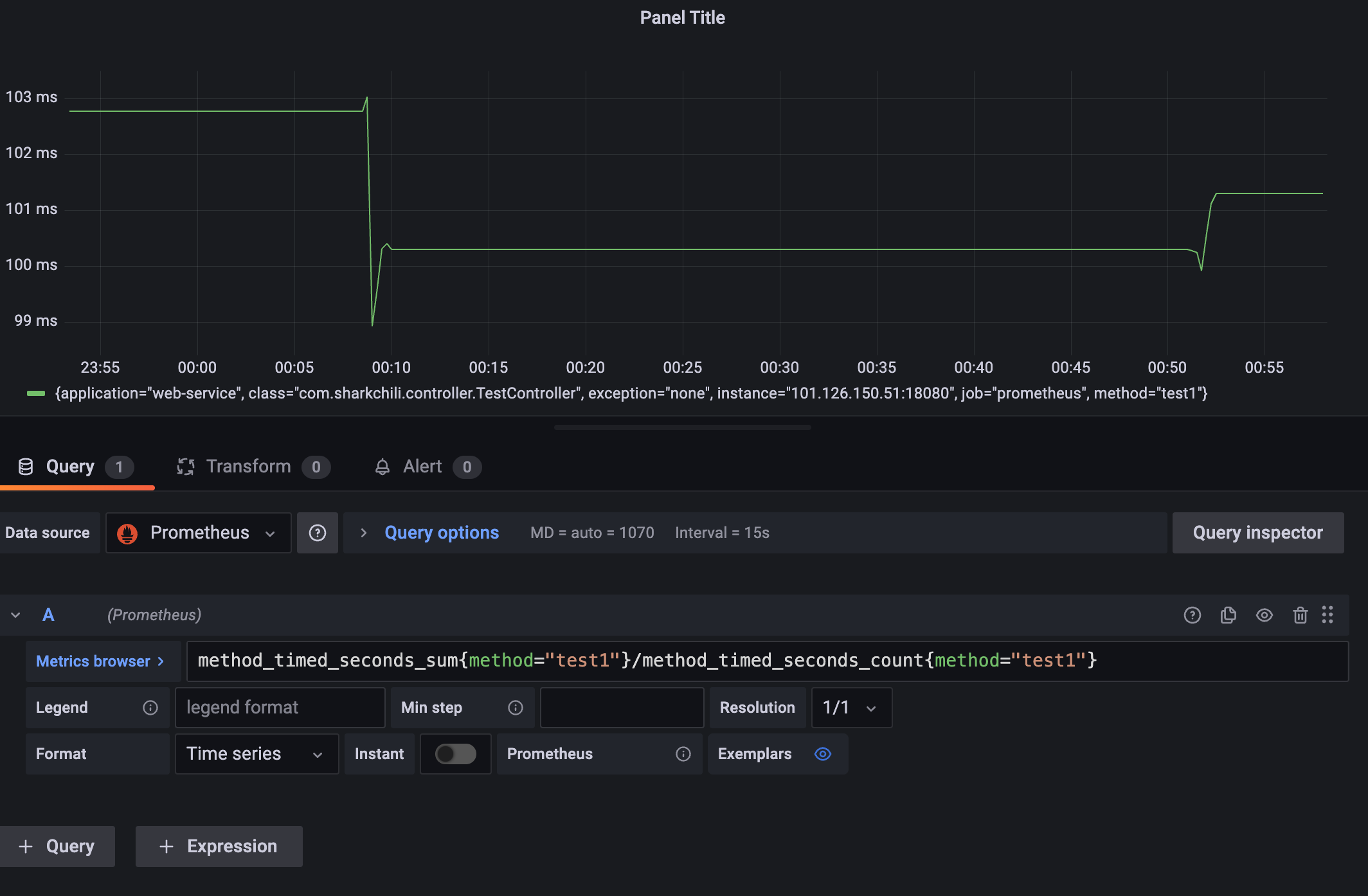Screen dimensions: 1368x896
Task: Open the Query inspector
Action: pyautogui.click(x=1257, y=533)
